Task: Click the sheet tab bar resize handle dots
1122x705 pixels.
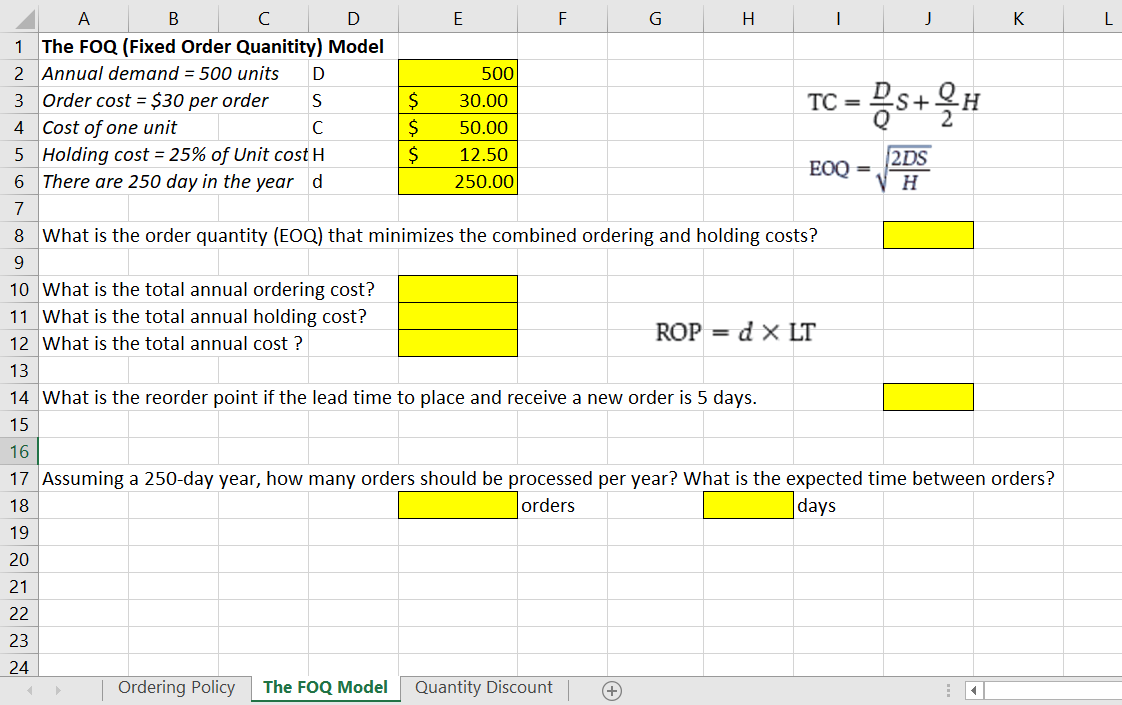Action: (948, 691)
